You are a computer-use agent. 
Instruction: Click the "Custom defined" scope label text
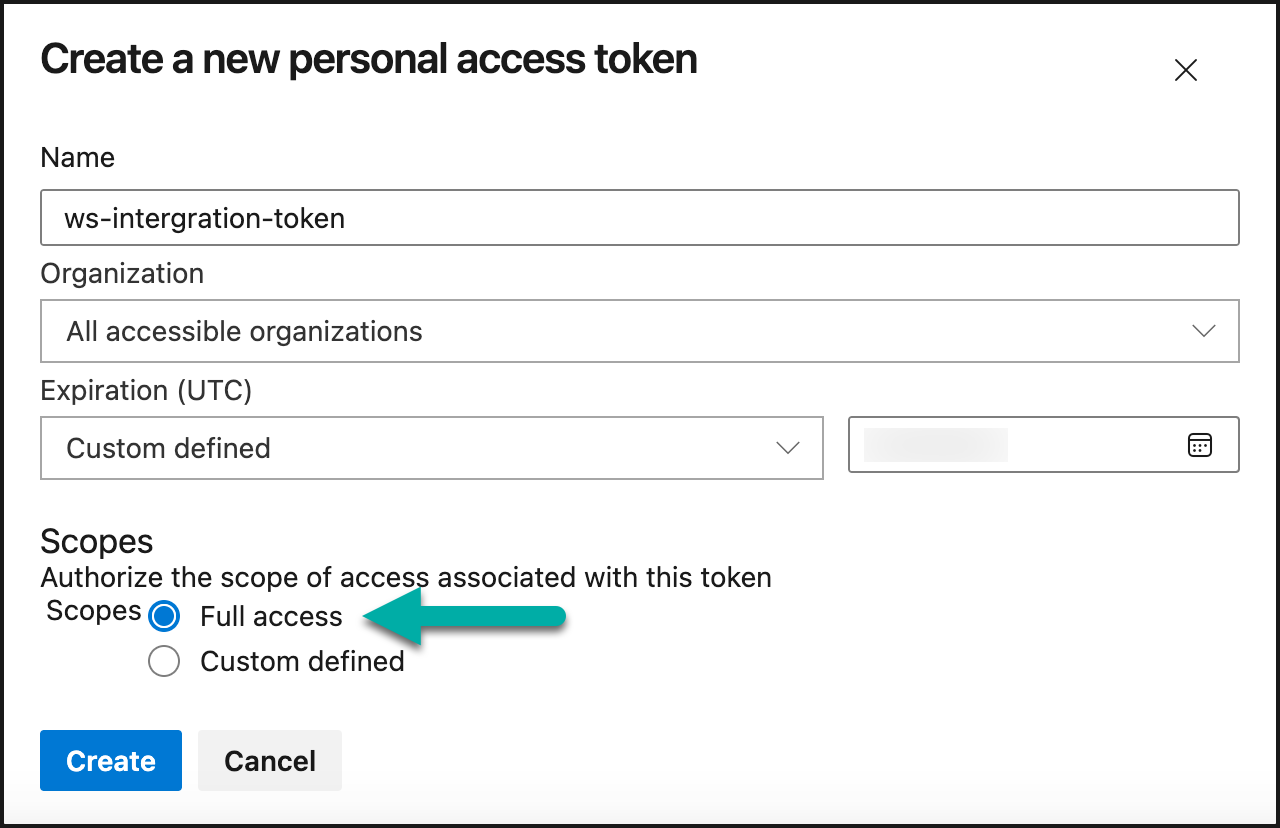point(302,662)
